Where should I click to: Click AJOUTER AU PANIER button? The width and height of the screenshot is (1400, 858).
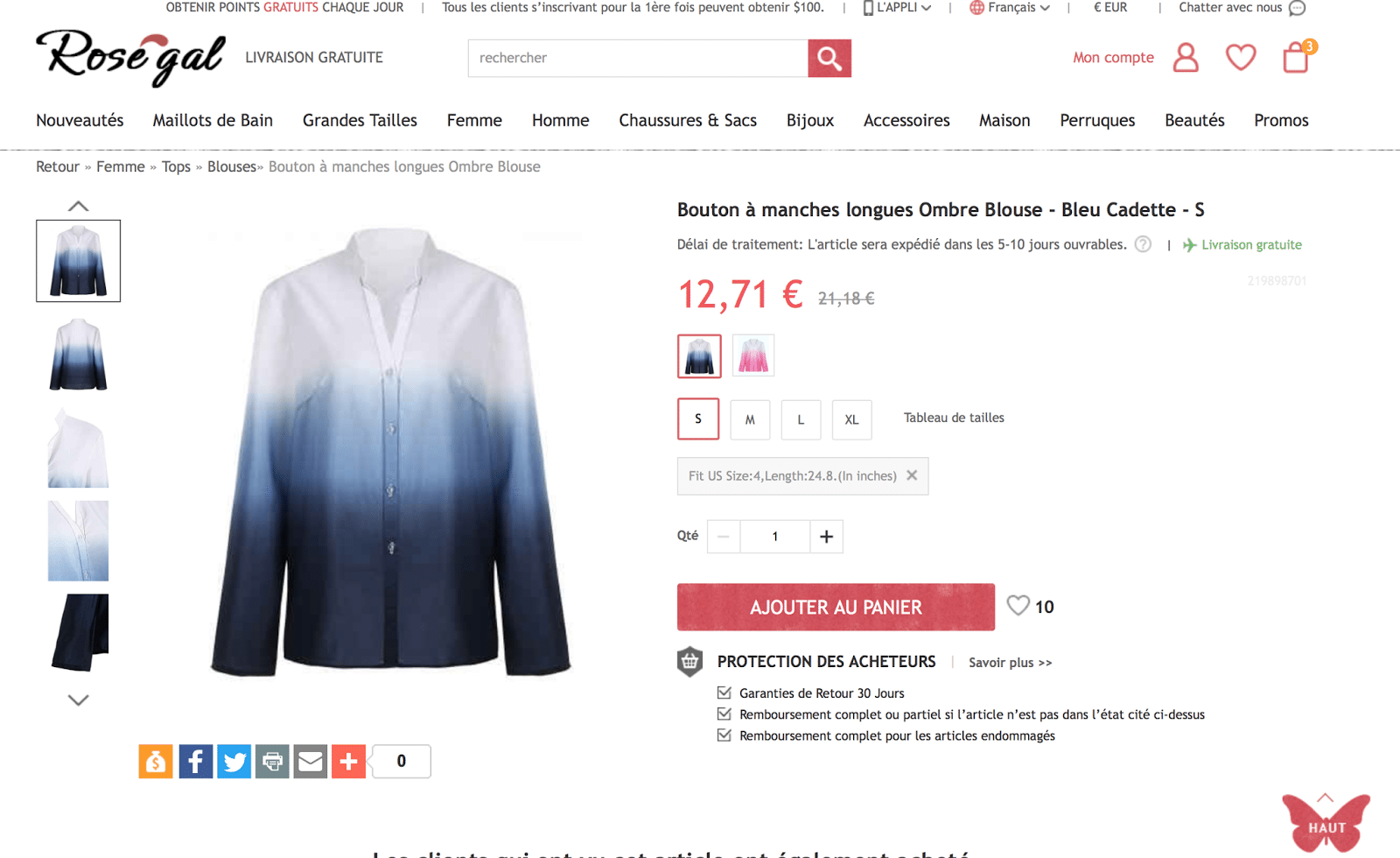836,607
